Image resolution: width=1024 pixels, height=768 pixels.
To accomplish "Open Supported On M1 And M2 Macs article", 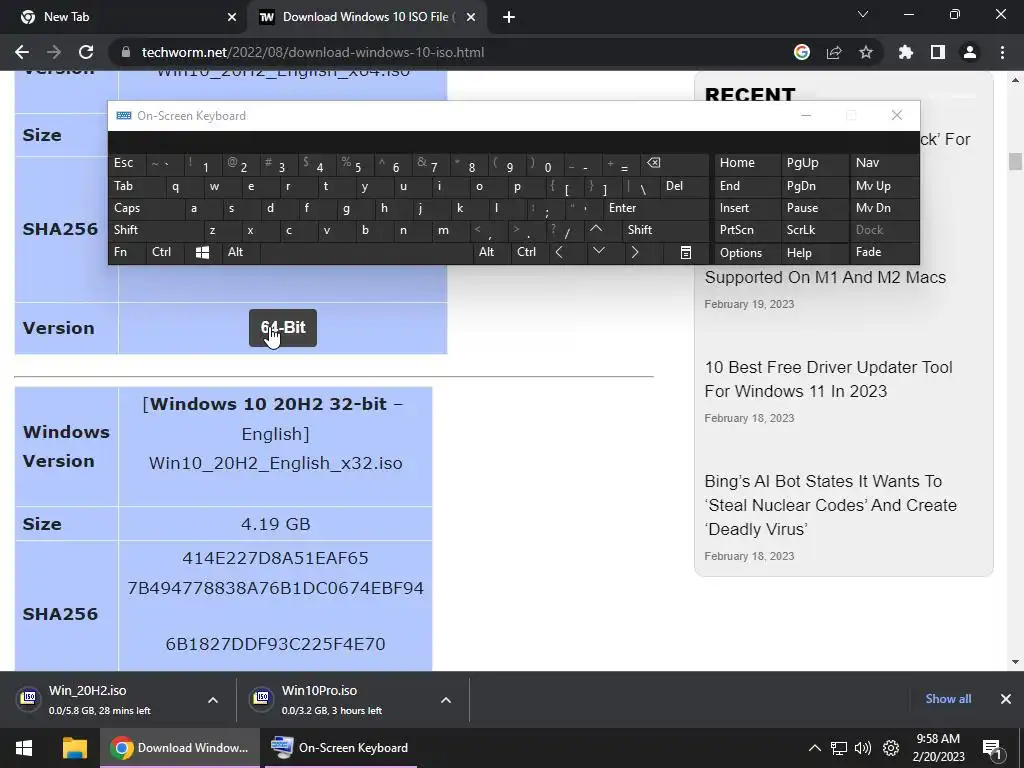I will click(x=825, y=278).
